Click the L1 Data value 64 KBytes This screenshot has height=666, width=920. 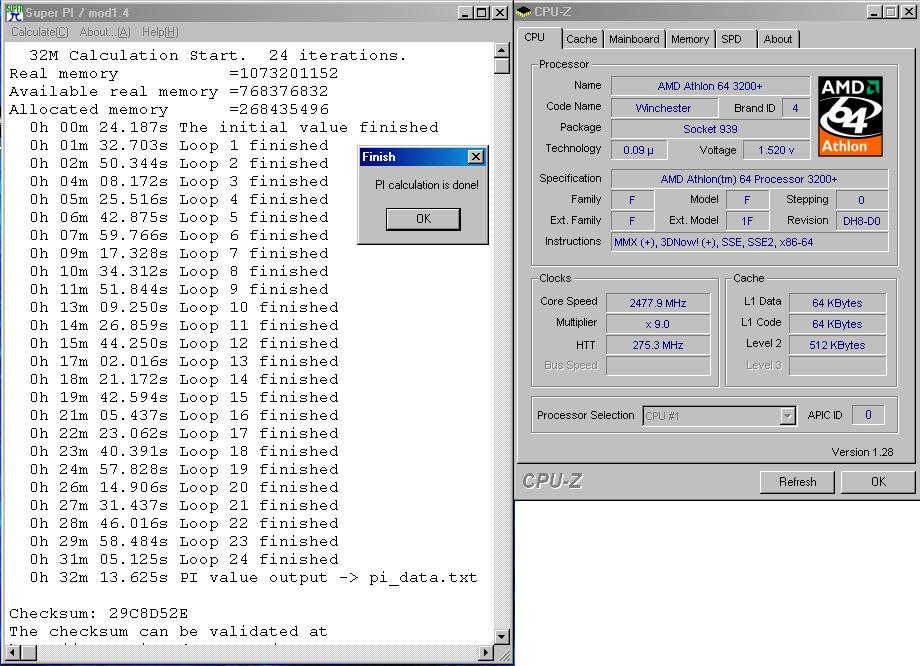pyautogui.click(x=837, y=303)
